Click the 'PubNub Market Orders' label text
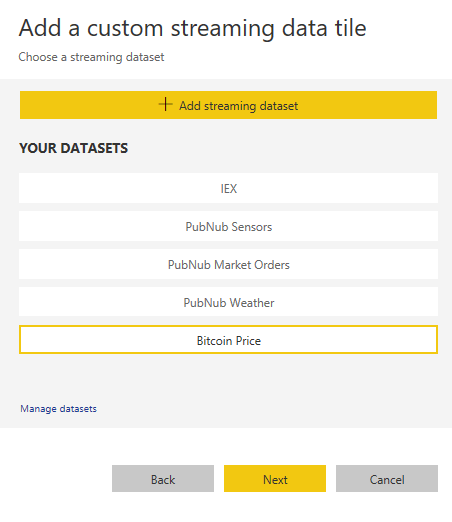This screenshot has width=452, height=522. 229,265
